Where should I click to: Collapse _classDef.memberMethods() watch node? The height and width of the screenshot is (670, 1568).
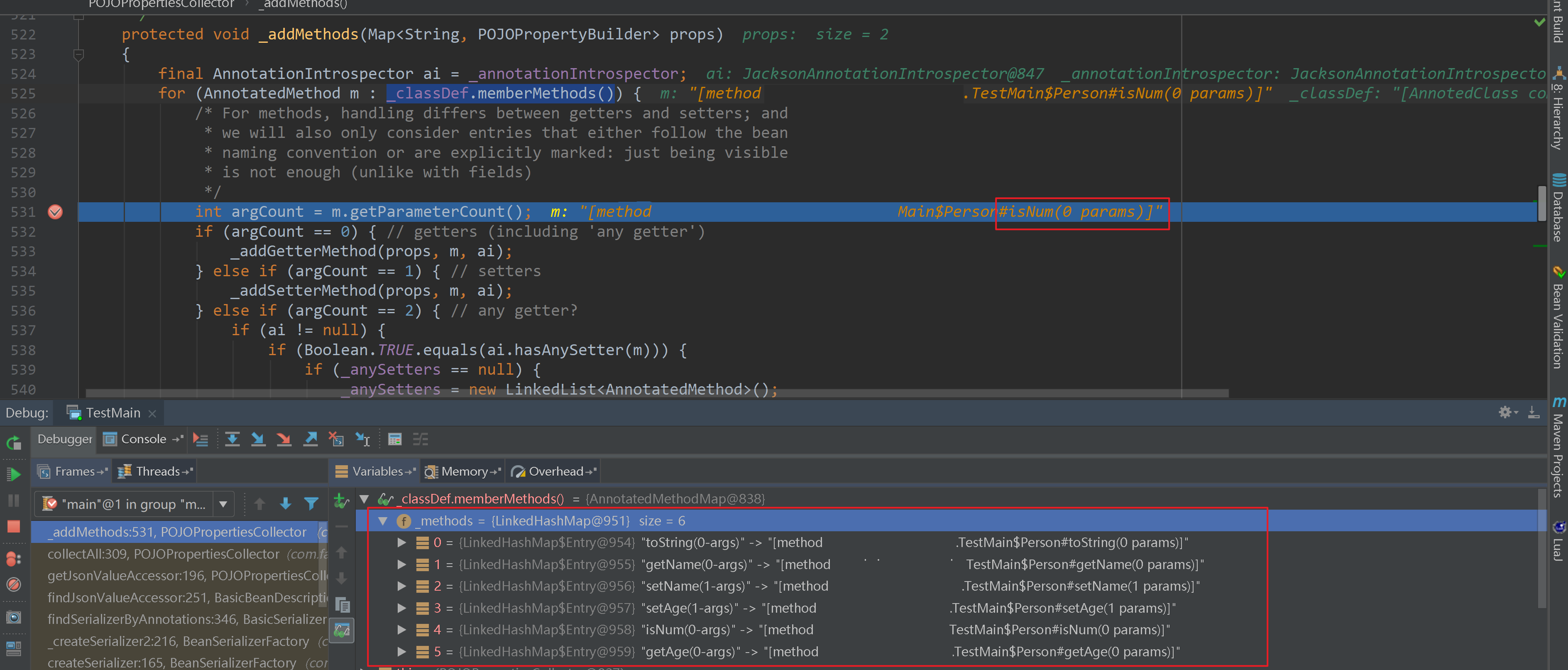tap(364, 499)
